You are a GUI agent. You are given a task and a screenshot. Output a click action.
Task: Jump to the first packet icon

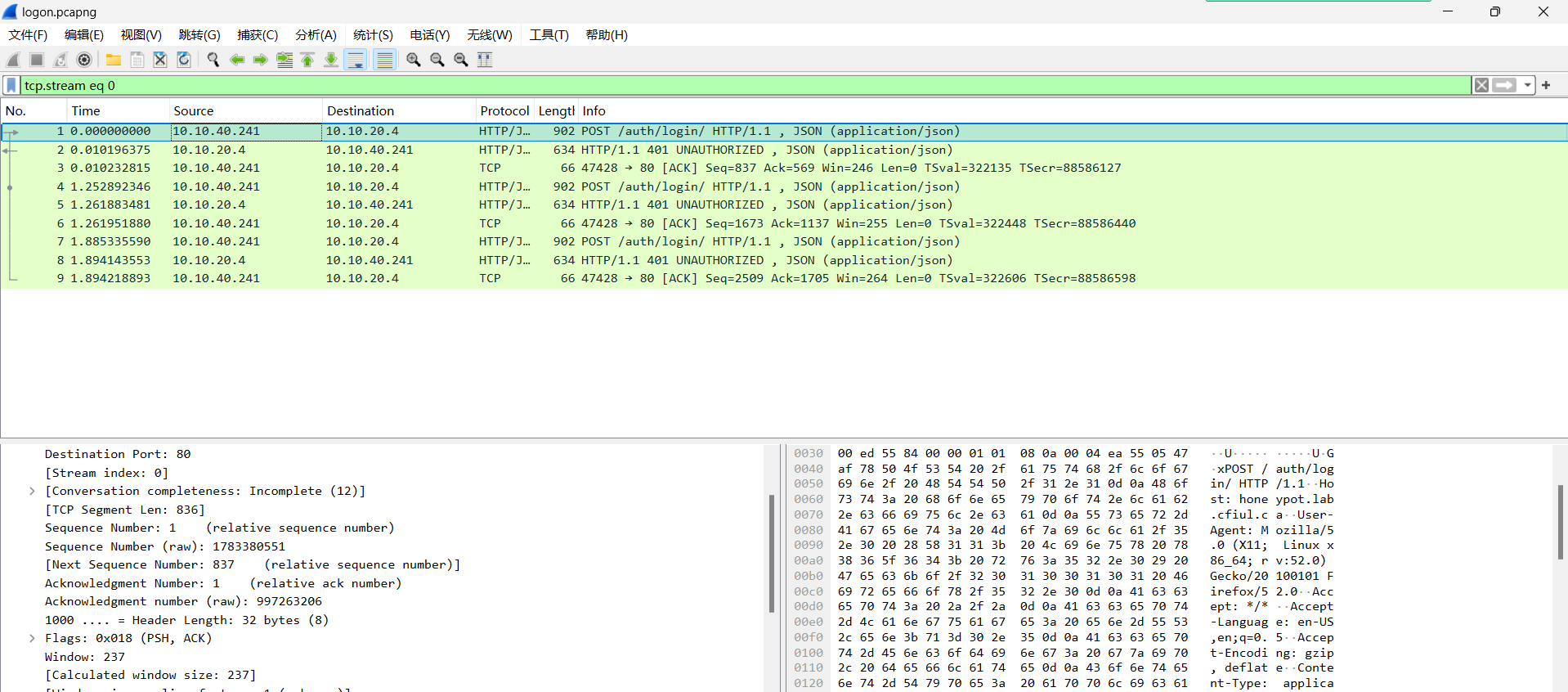click(307, 60)
